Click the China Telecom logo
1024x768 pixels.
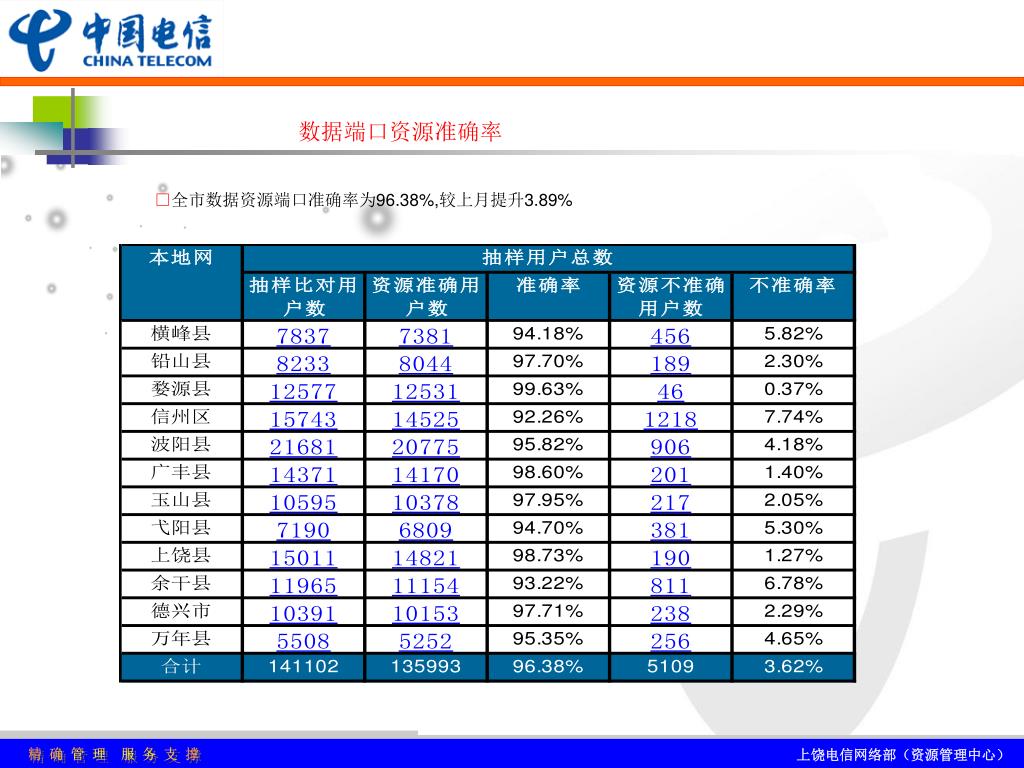tap(110, 40)
